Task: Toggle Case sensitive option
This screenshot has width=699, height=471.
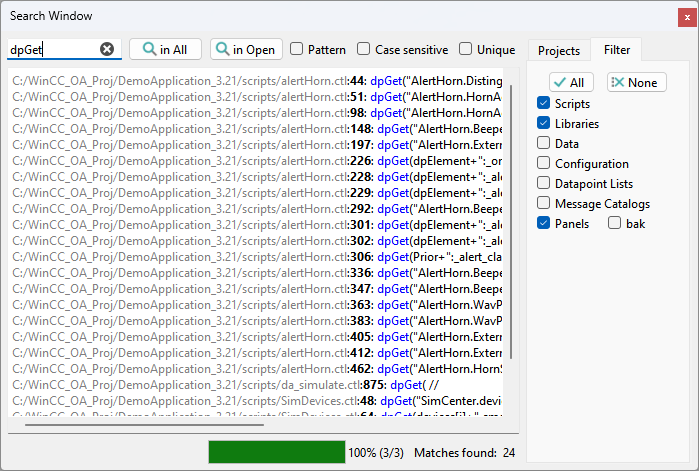Action: point(364,50)
